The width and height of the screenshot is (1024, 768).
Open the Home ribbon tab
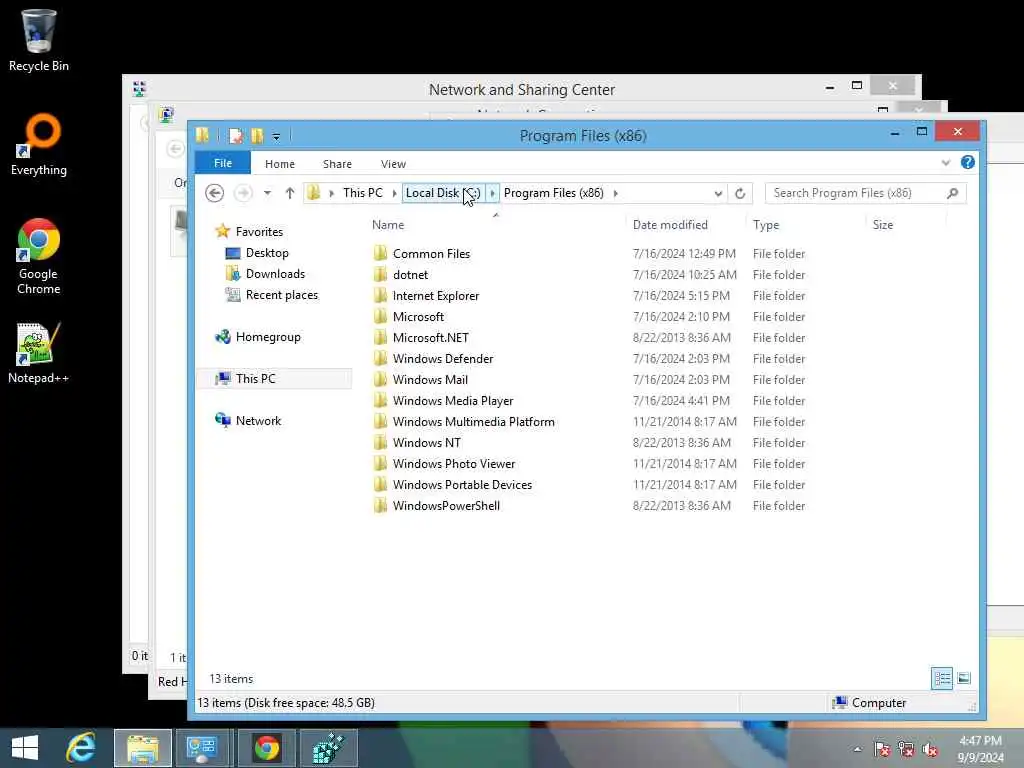[280, 164]
